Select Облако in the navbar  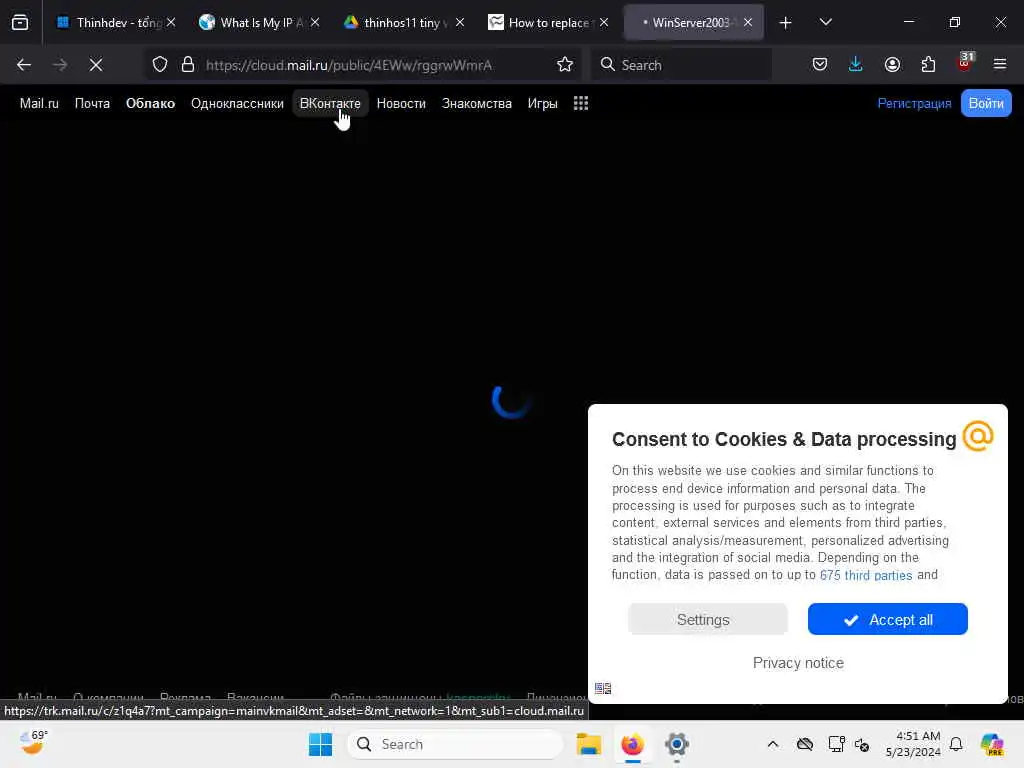(x=150, y=103)
